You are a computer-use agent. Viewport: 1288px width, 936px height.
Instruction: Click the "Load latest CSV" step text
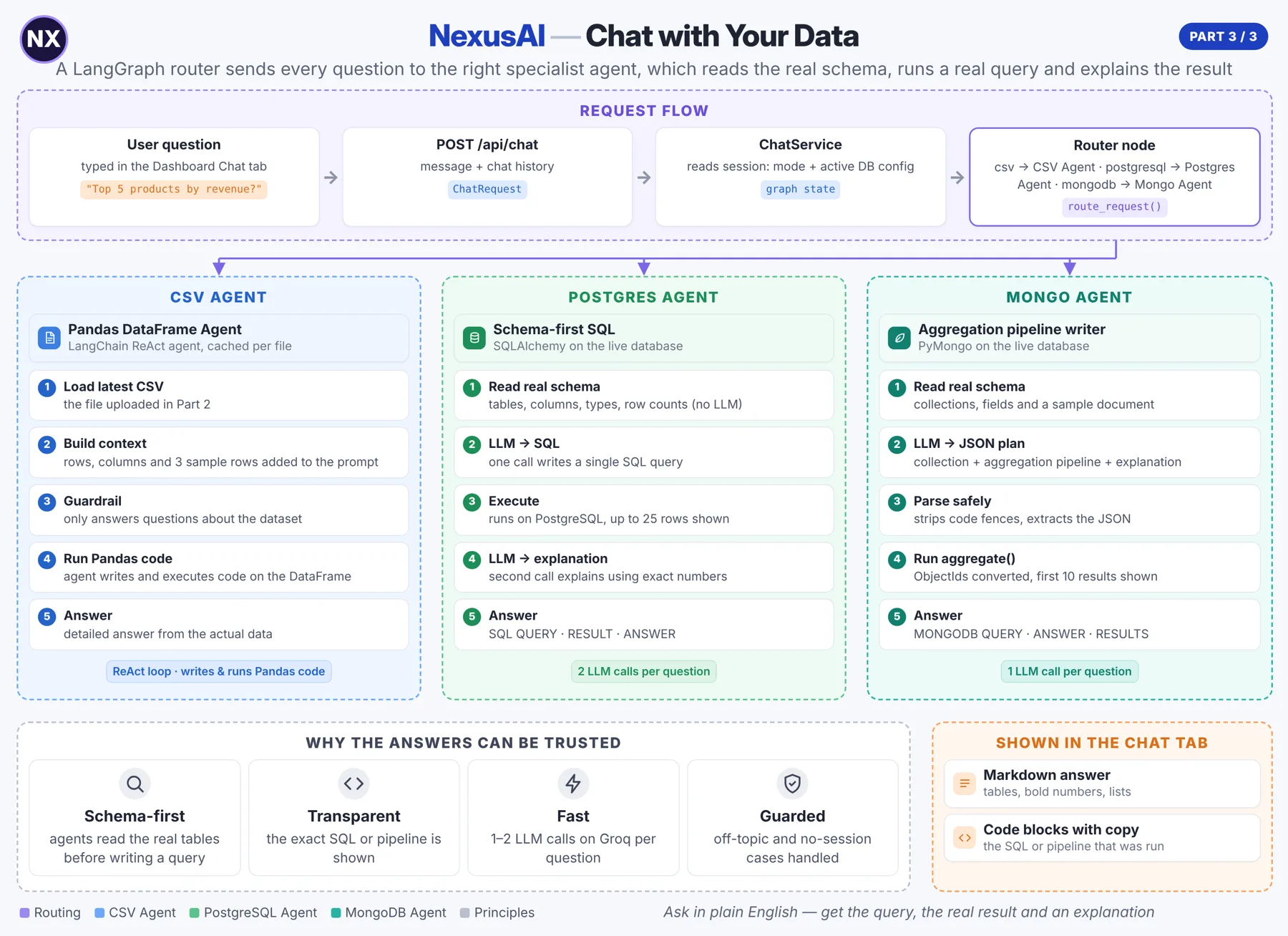click(x=114, y=386)
